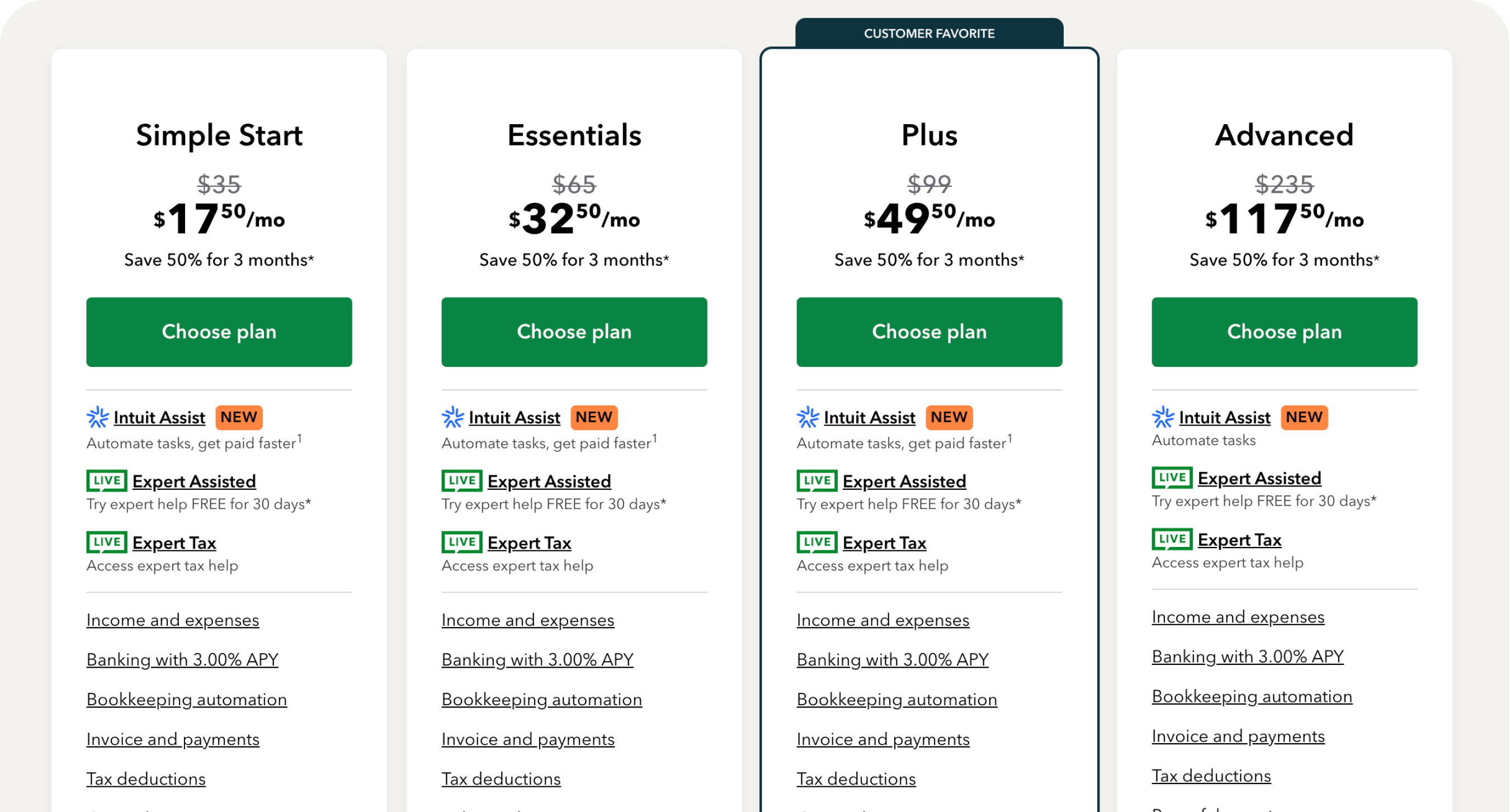This screenshot has height=812, width=1510.
Task: Open Bookkeeping automation under Advanced
Action: coord(1252,696)
